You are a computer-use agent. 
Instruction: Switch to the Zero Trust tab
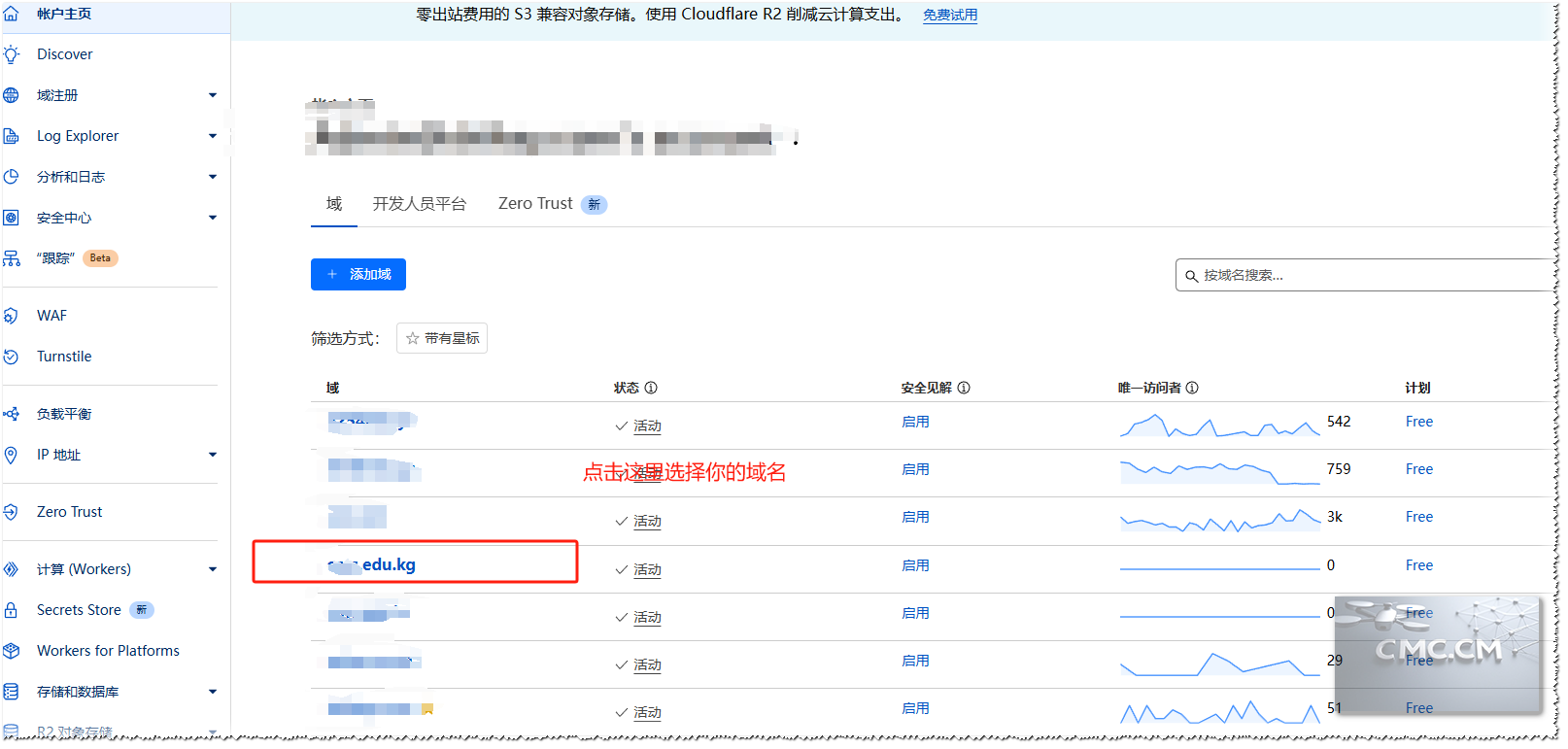552,204
